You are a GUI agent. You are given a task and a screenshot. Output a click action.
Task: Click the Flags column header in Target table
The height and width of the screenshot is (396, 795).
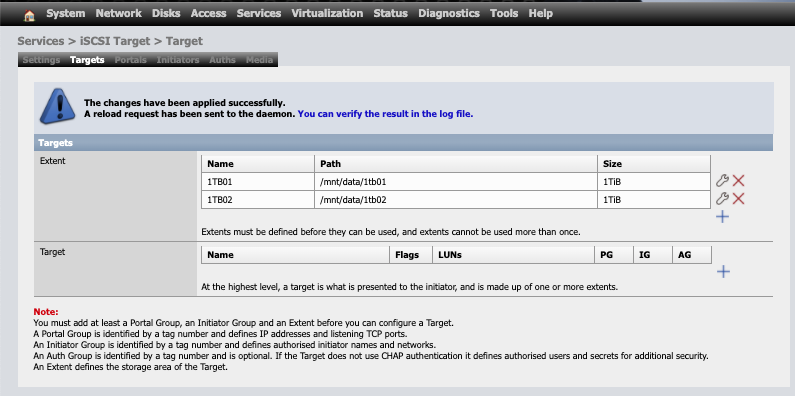[411, 255]
